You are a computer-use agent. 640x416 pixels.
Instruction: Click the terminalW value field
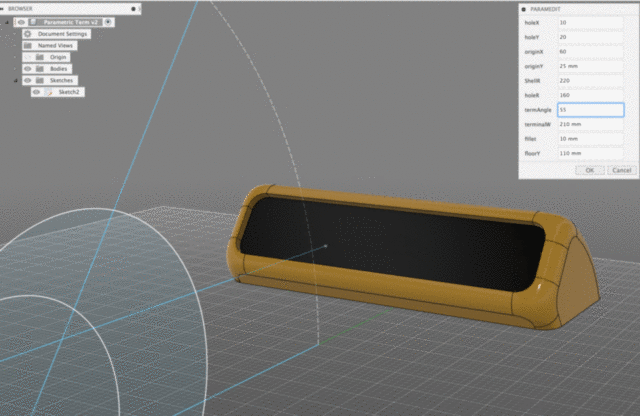(590, 124)
